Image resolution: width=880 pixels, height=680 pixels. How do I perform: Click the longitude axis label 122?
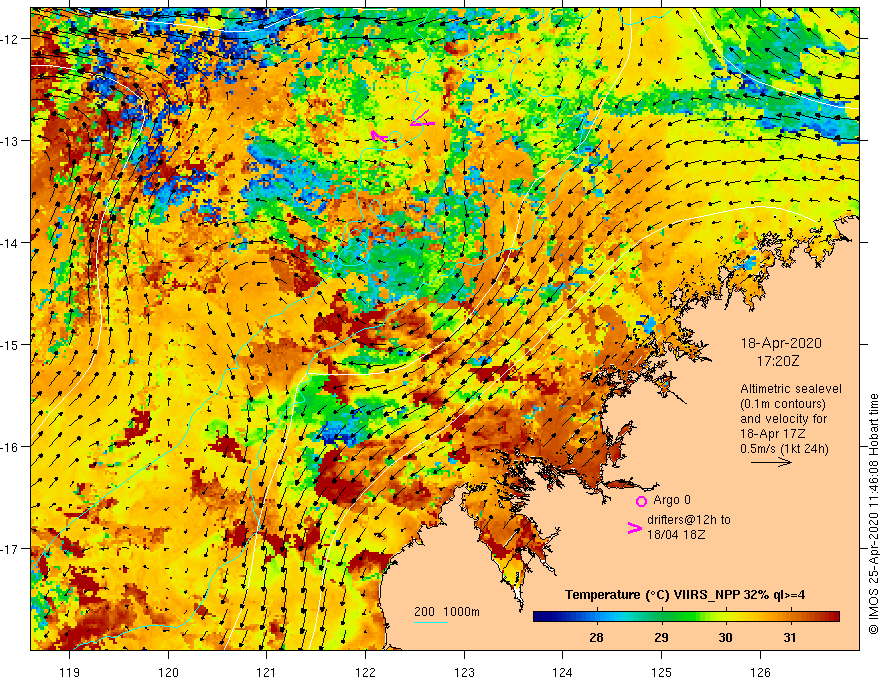365,672
